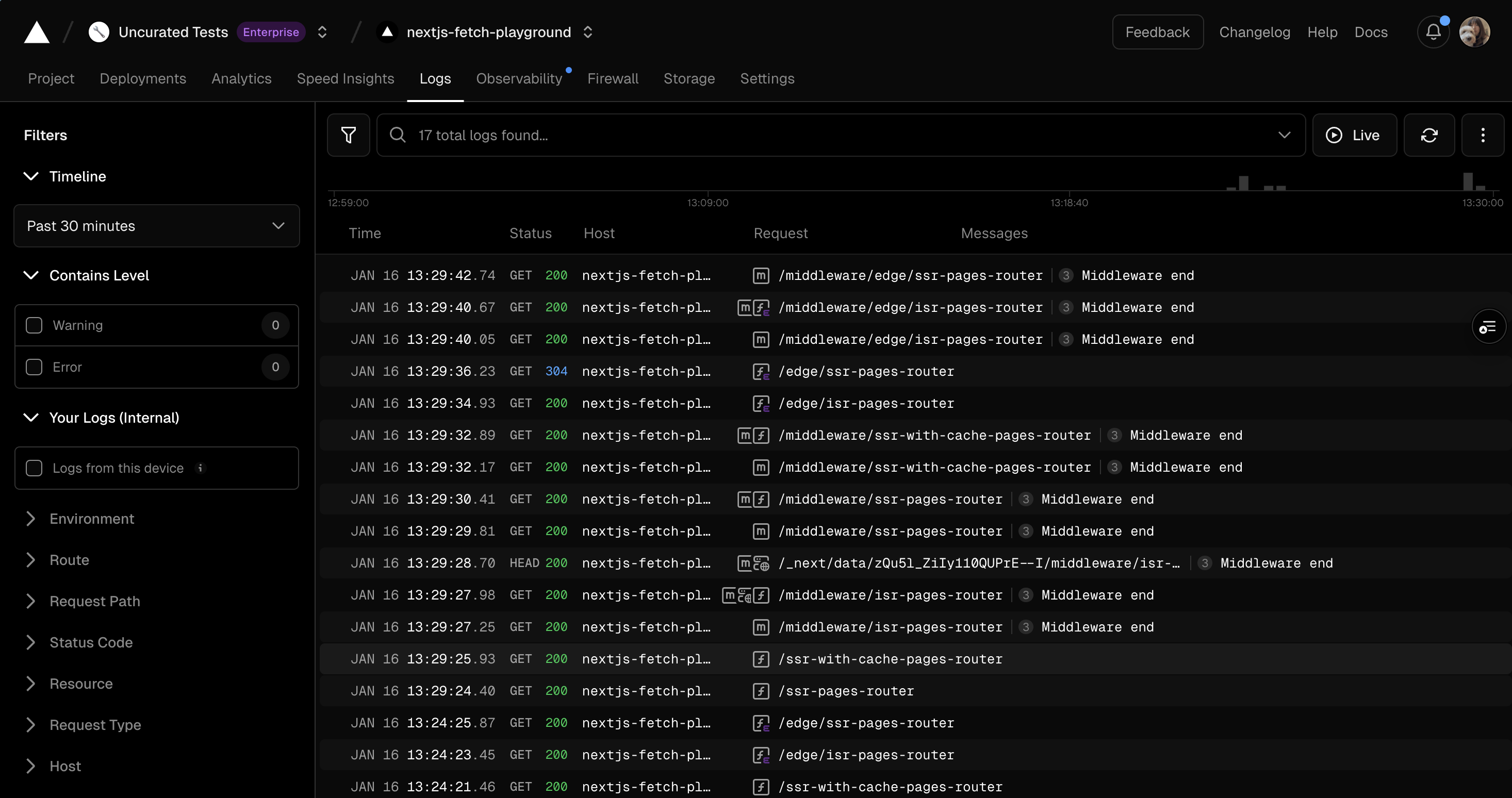Open the HEAD request log row

pos(916,563)
